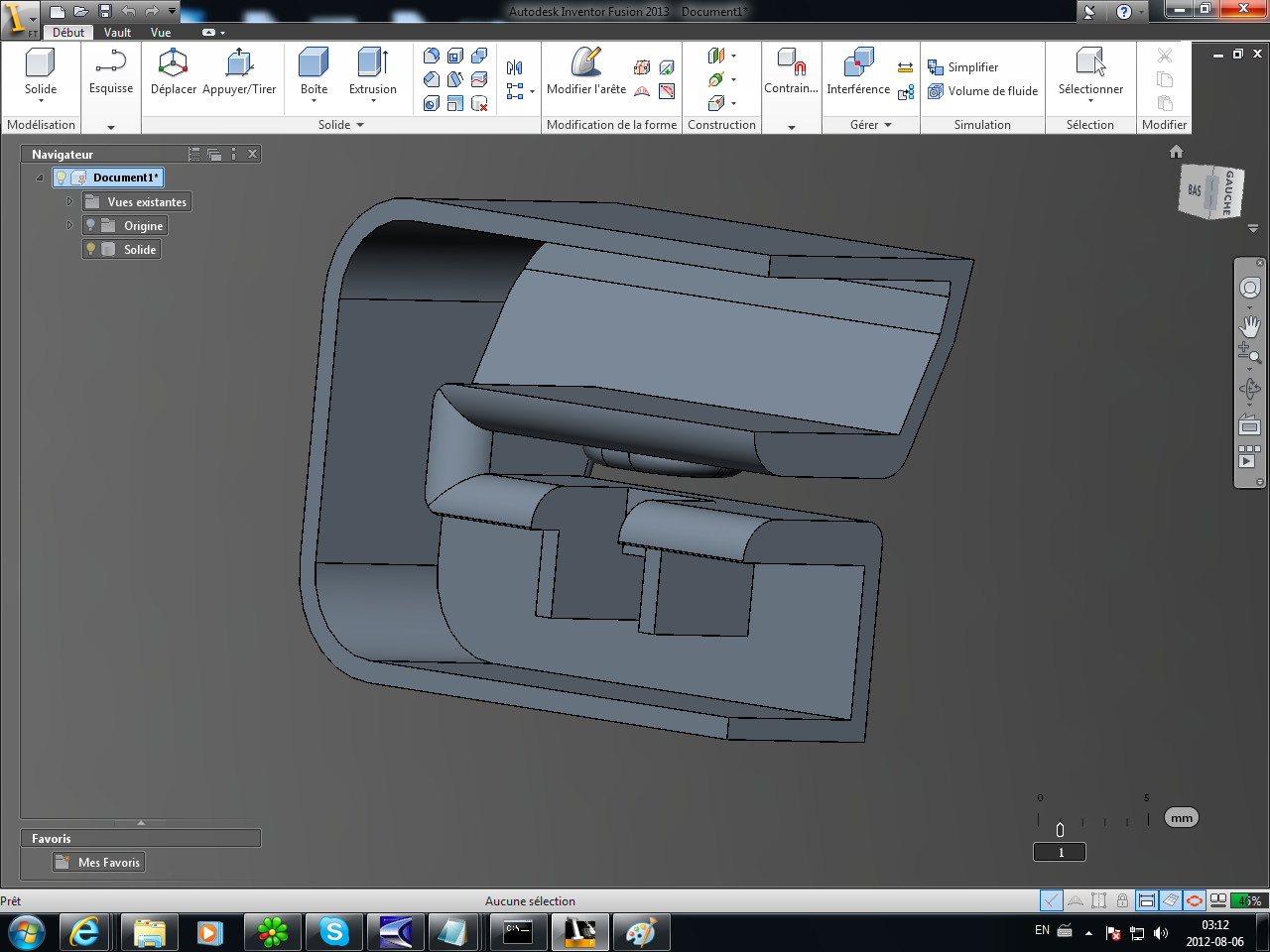Click the Appuyer/Tirer press-pull tool
The width and height of the screenshot is (1270, 952).
(x=239, y=71)
